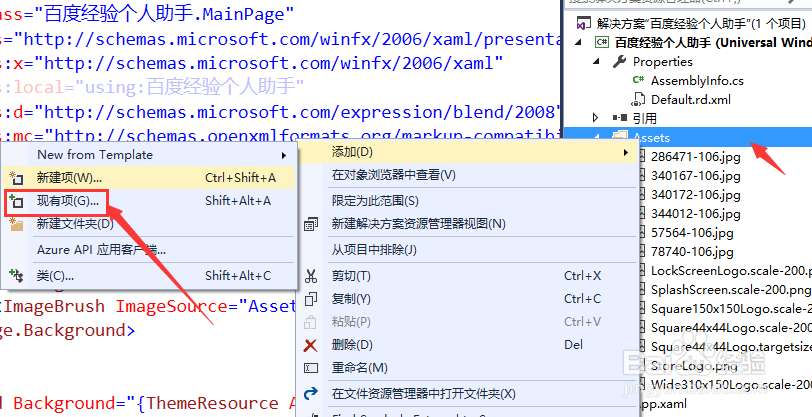
Task: Select file 78740-106.jpg
Action: point(692,252)
